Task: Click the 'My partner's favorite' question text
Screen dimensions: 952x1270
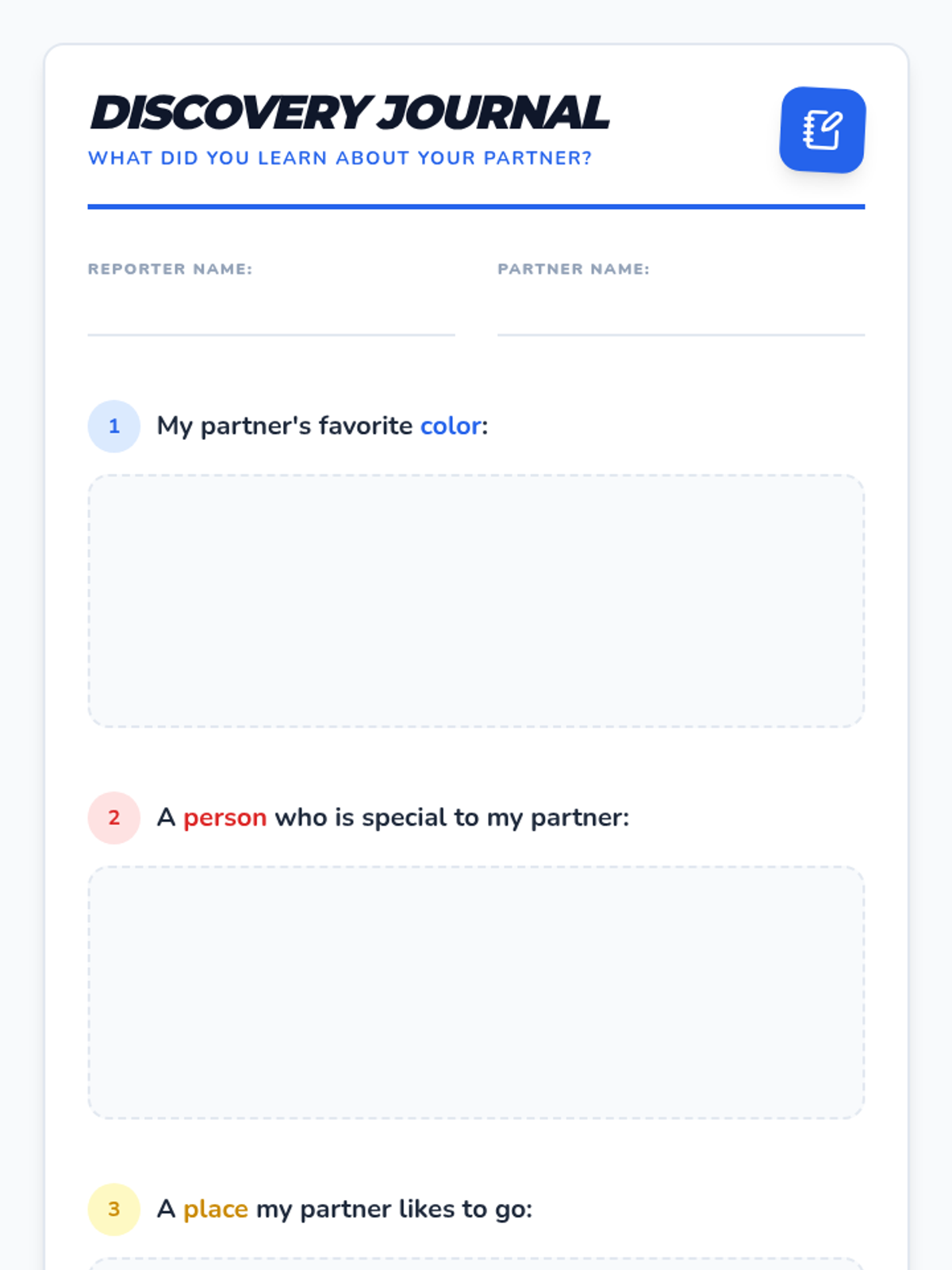Action: pos(285,426)
